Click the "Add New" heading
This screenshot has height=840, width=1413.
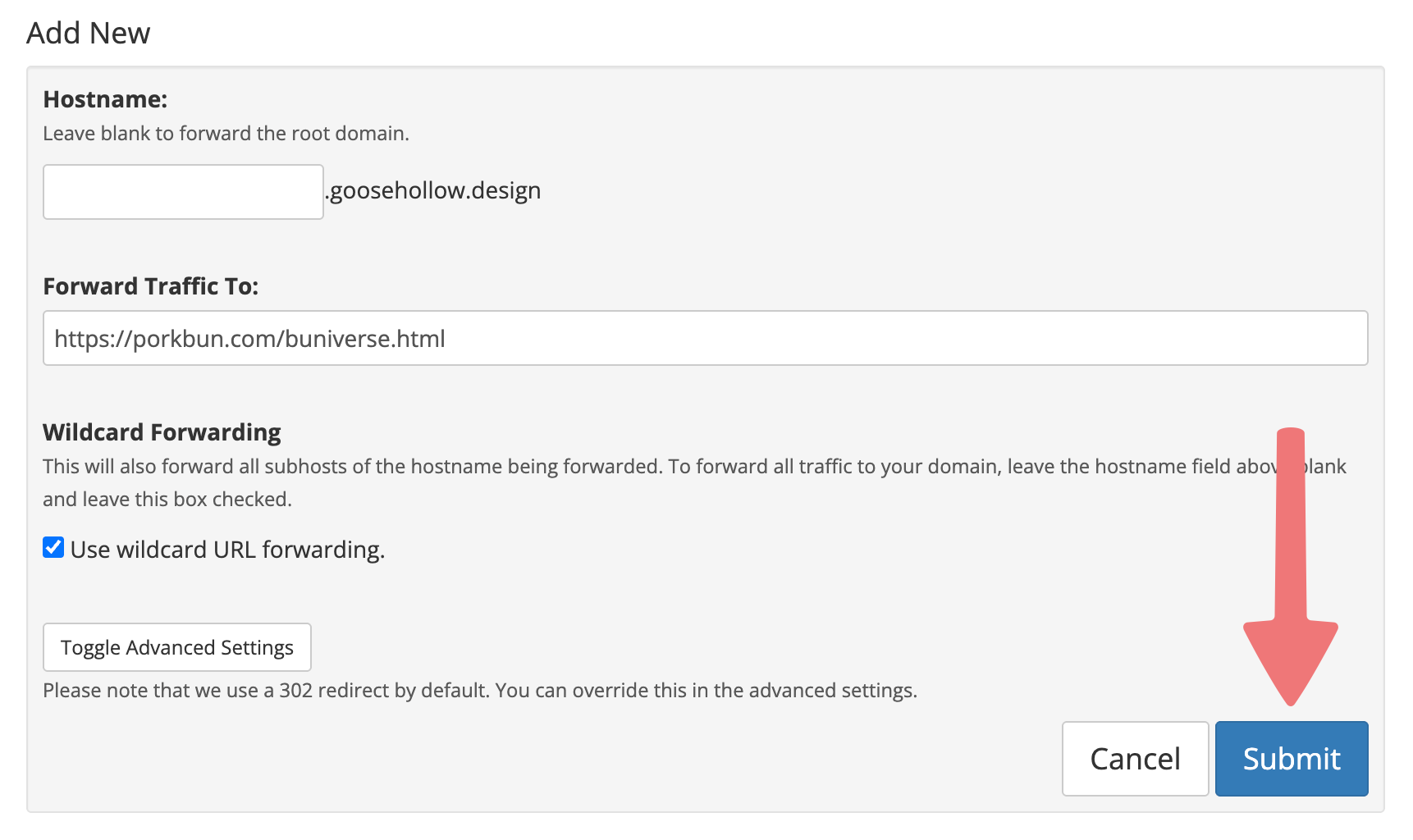(x=89, y=34)
